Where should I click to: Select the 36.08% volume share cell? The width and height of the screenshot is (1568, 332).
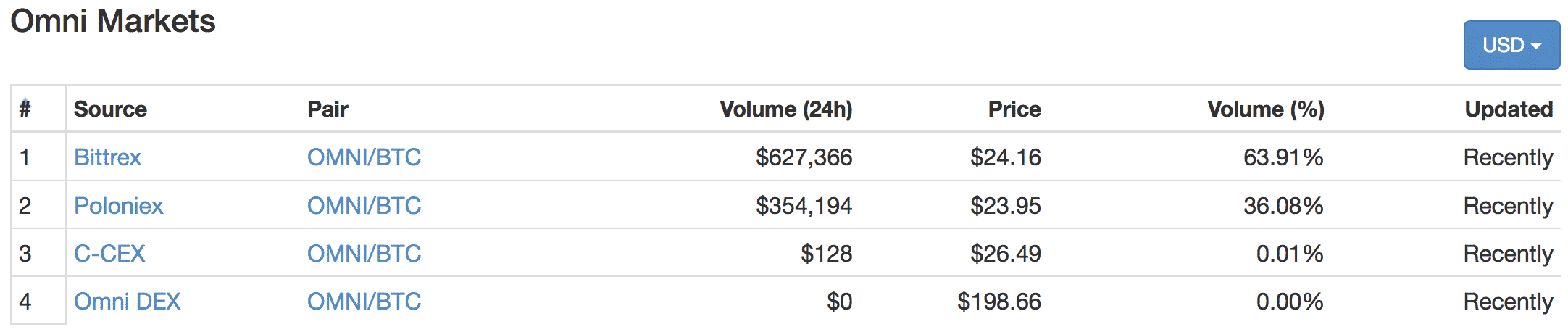(1283, 206)
